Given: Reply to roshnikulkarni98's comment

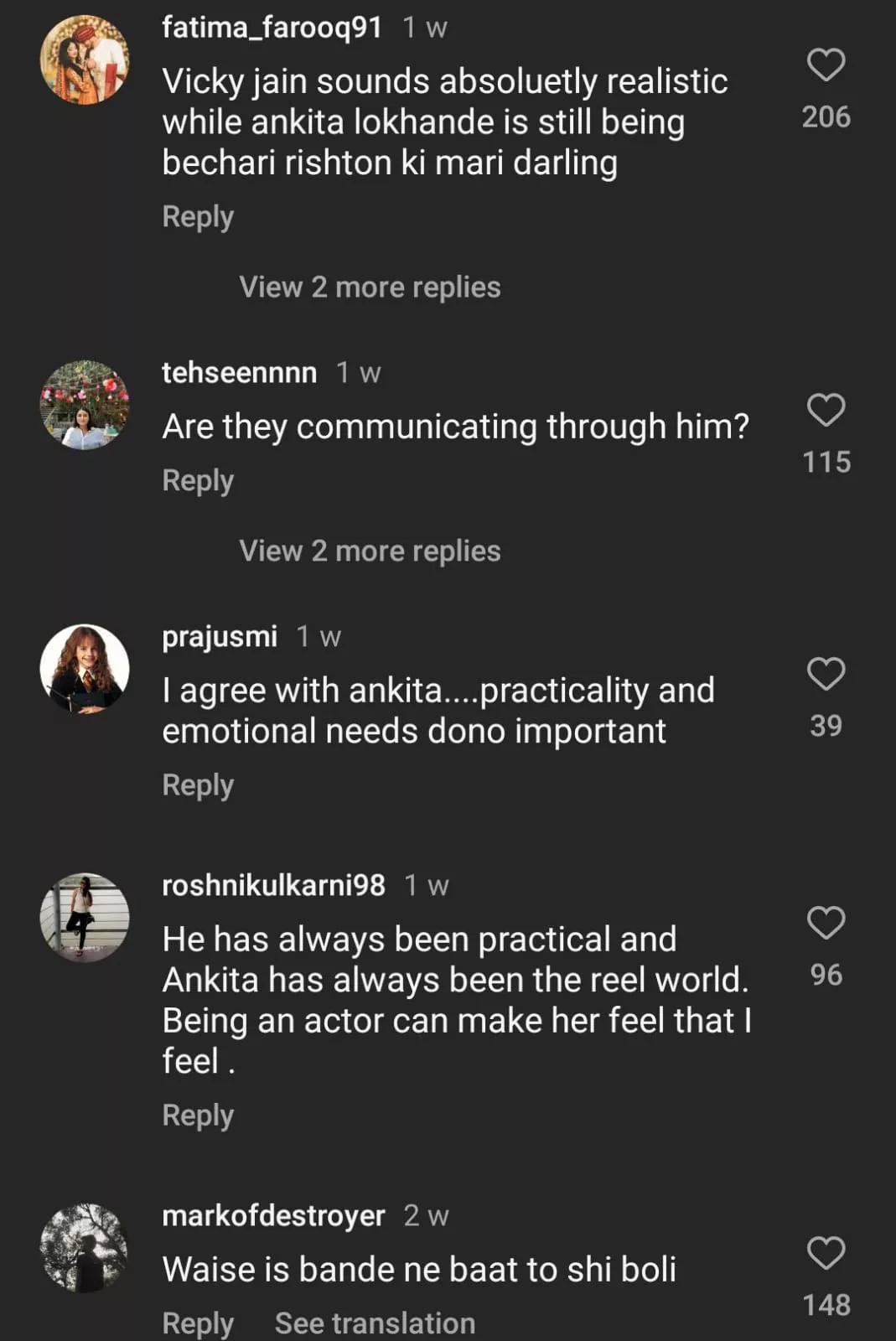Looking at the screenshot, I should [x=198, y=1116].
